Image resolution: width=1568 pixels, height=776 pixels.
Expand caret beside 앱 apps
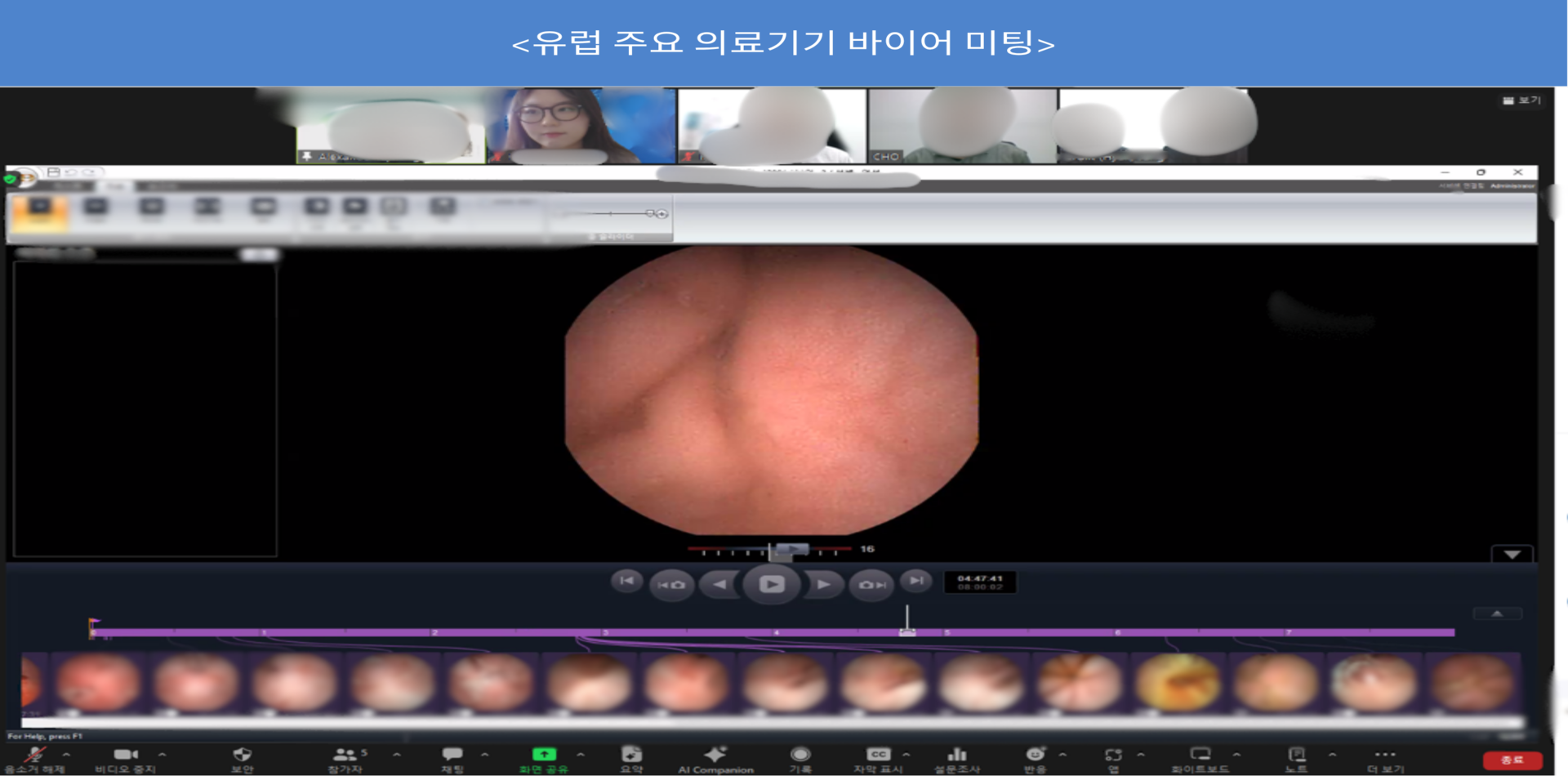click(1141, 755)
